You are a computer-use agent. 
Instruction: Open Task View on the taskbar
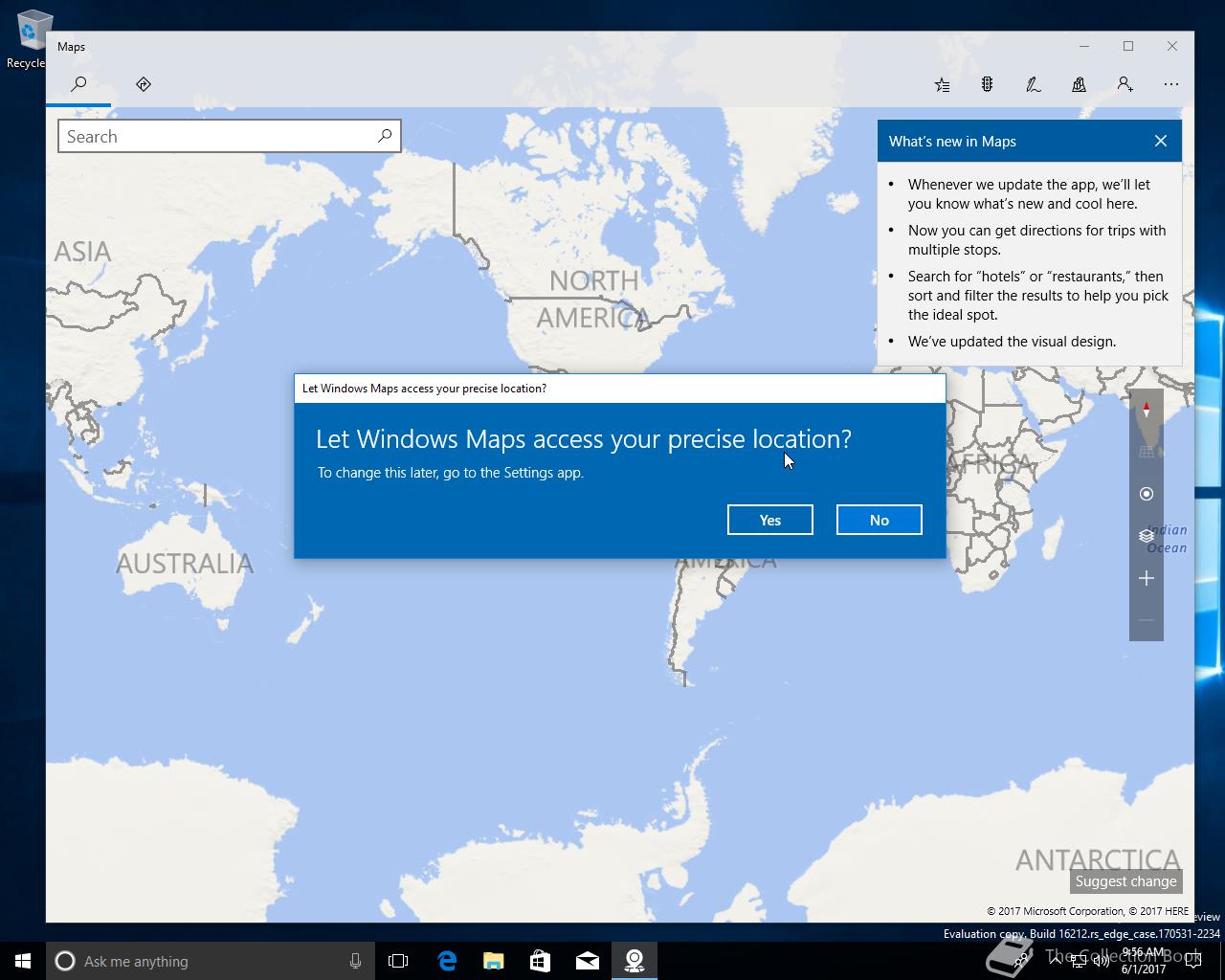(x=398, y=961)
